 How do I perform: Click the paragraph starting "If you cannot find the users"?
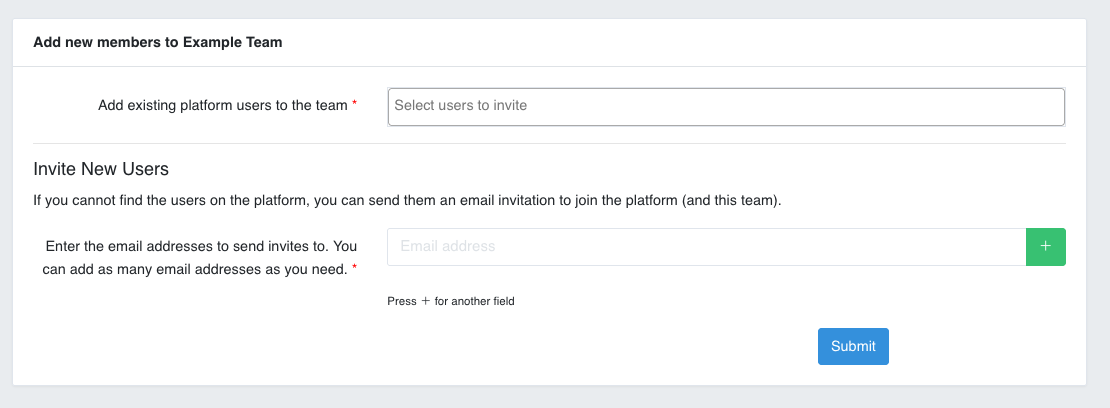point(407,200)
